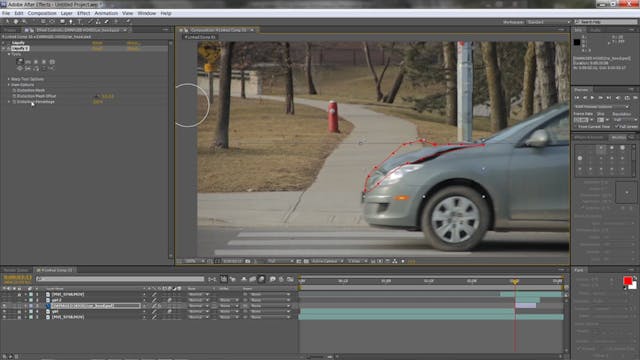The width and height of the screenshot is (640, 360).
Task: Select the Hand tool
Action: 16,22
